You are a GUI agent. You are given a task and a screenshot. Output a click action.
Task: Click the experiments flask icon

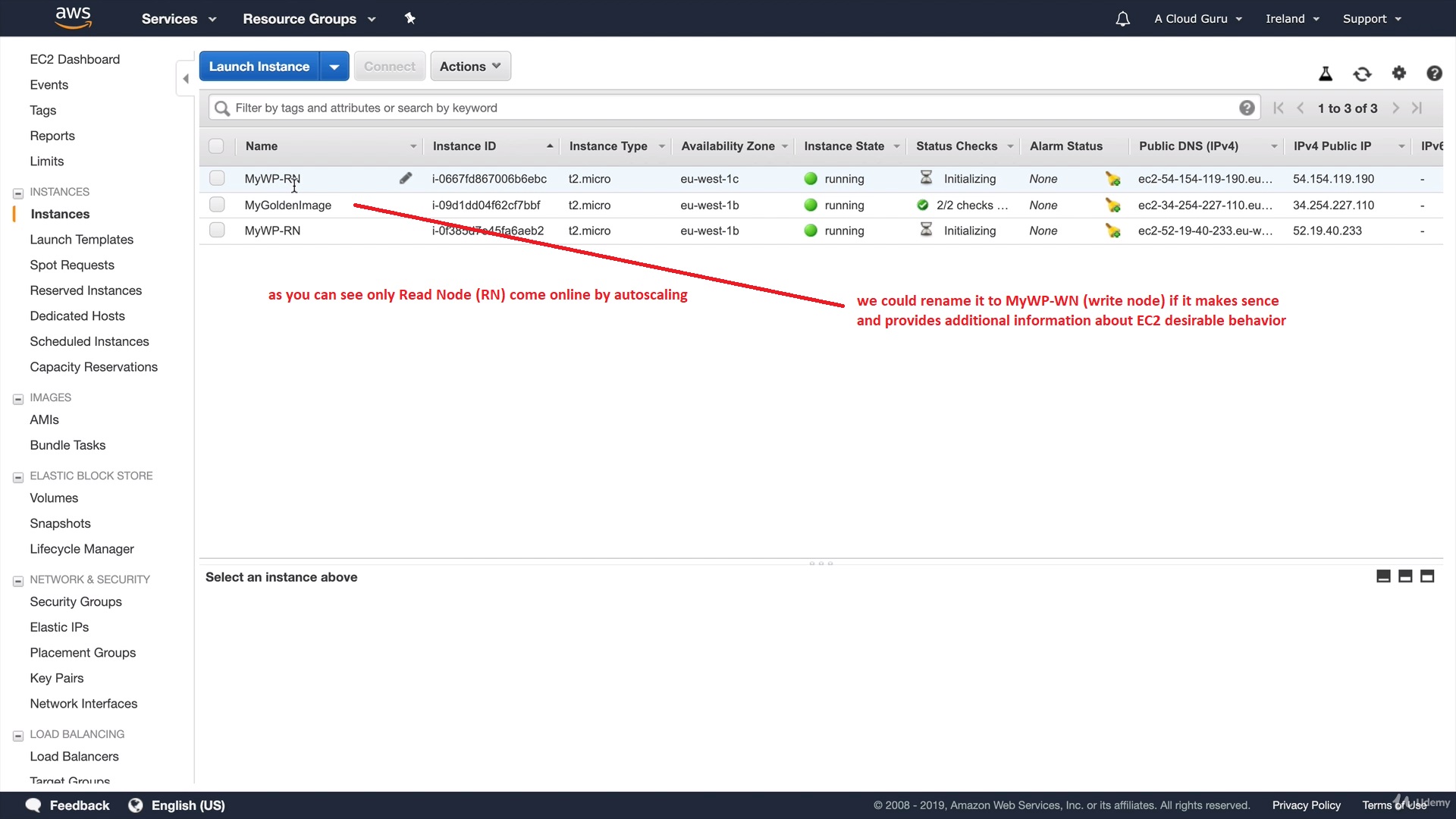[x=1325, y=74]
